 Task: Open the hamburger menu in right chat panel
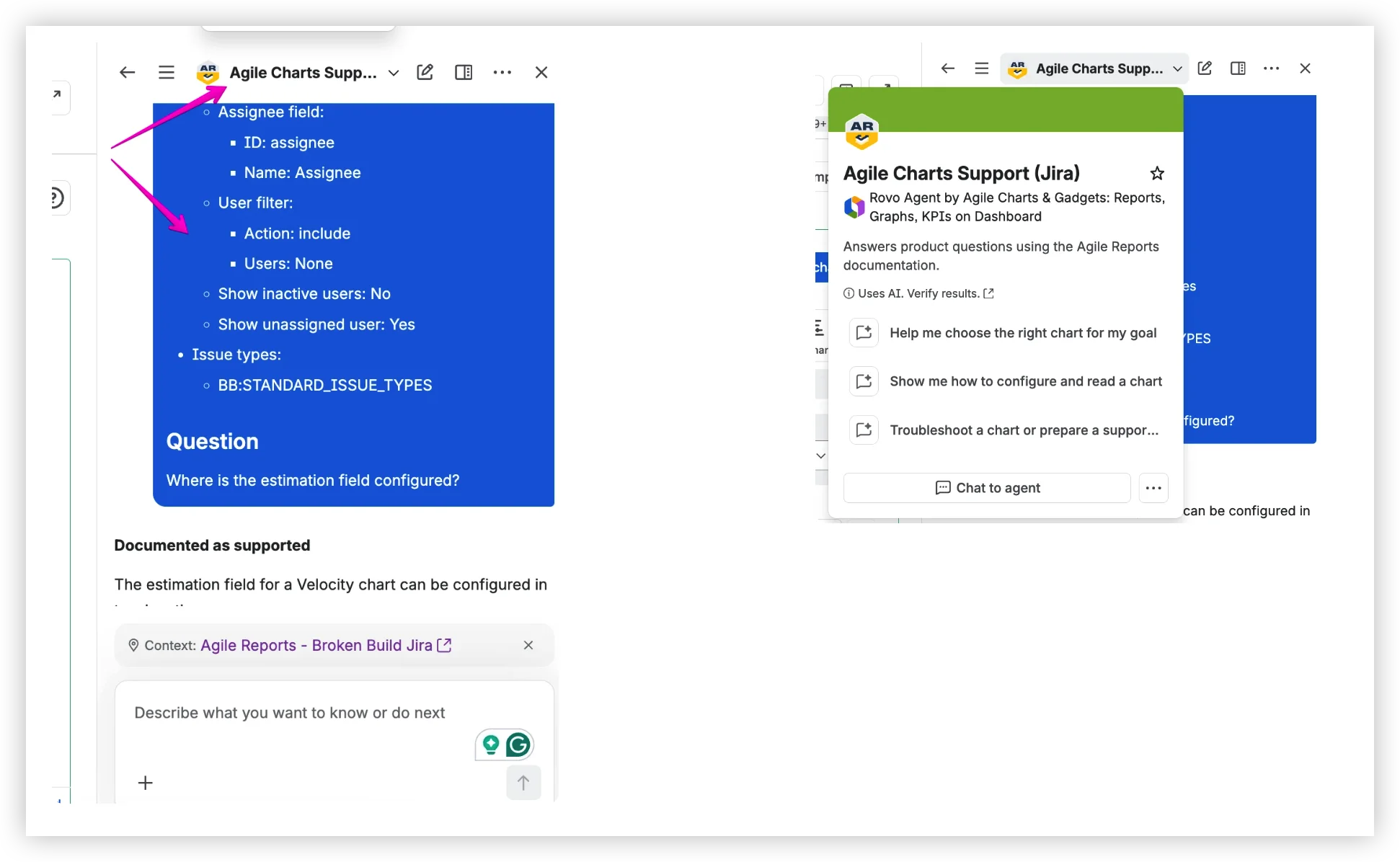tap(982, 68)
